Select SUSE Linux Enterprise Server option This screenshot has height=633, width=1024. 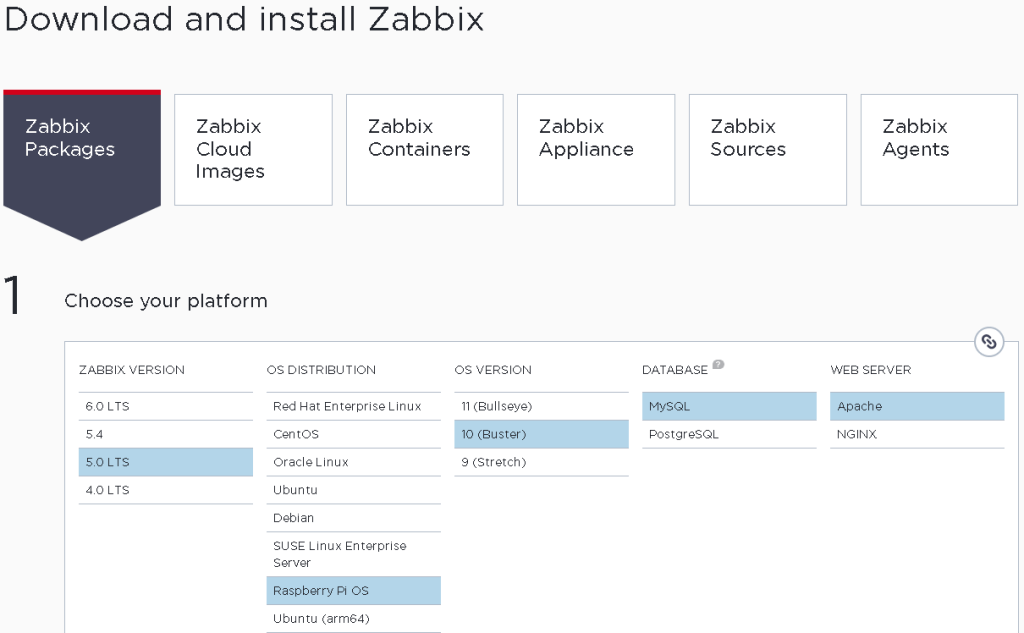(x=353, y=554)
